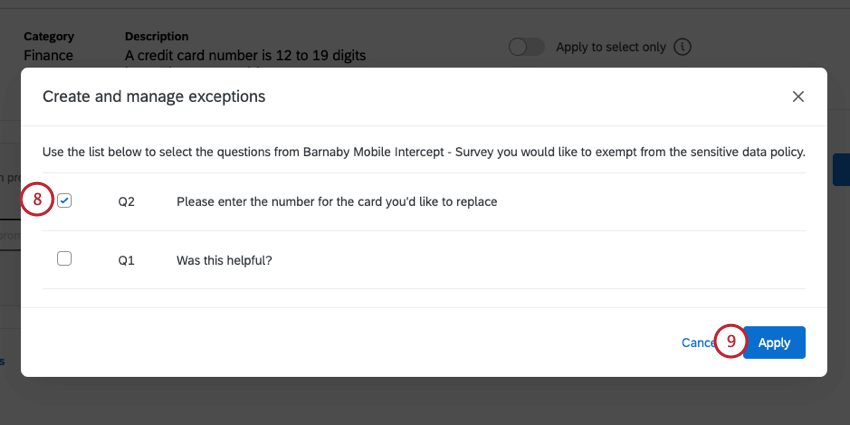850x425 pixels.
Task: Select the Q2 question label
Action: 126,201
